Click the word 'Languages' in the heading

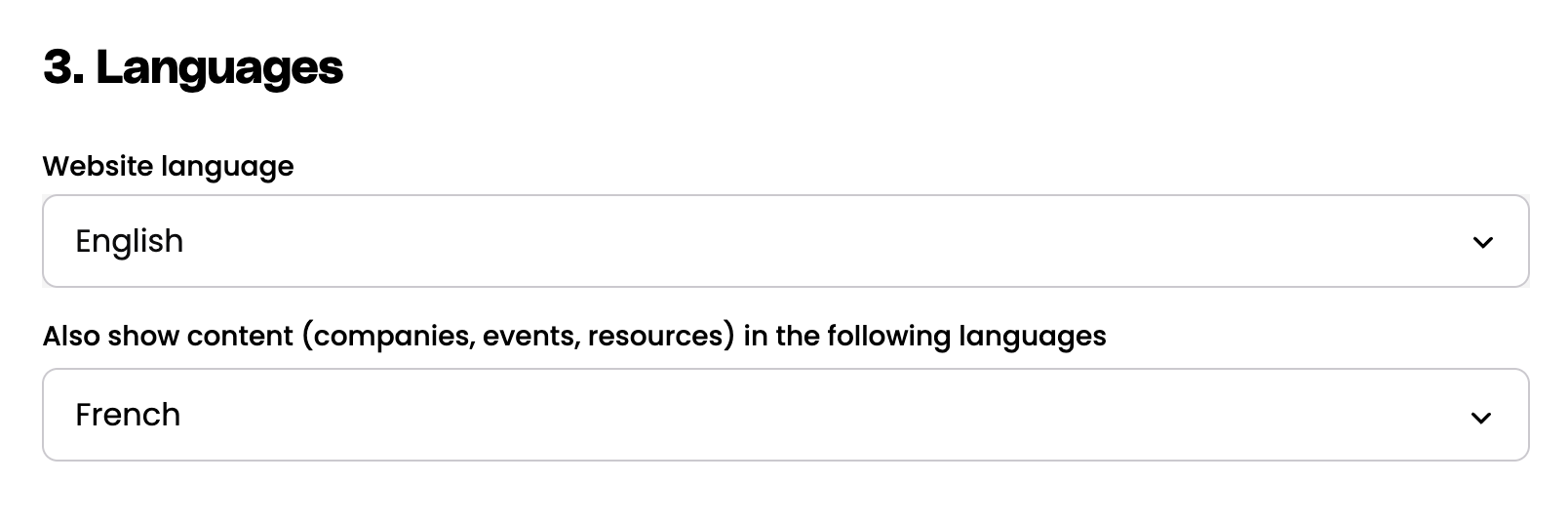click(x=219, y=67)
